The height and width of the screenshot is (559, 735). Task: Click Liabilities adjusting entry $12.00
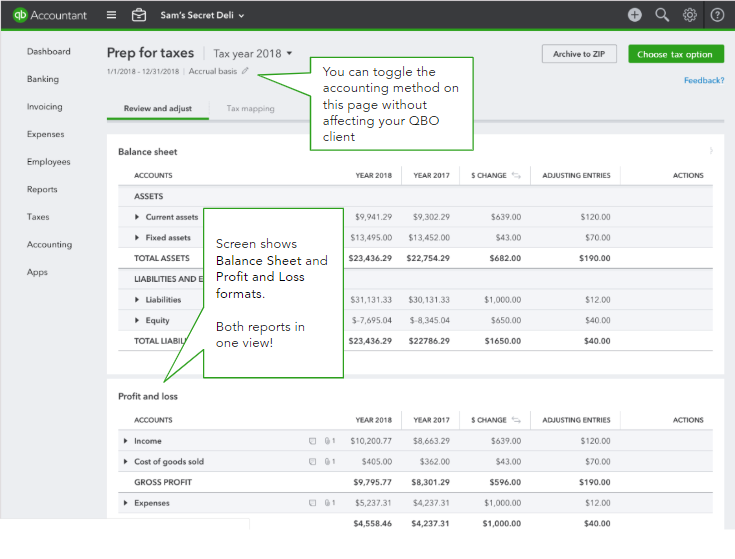[x=598, y=299]
